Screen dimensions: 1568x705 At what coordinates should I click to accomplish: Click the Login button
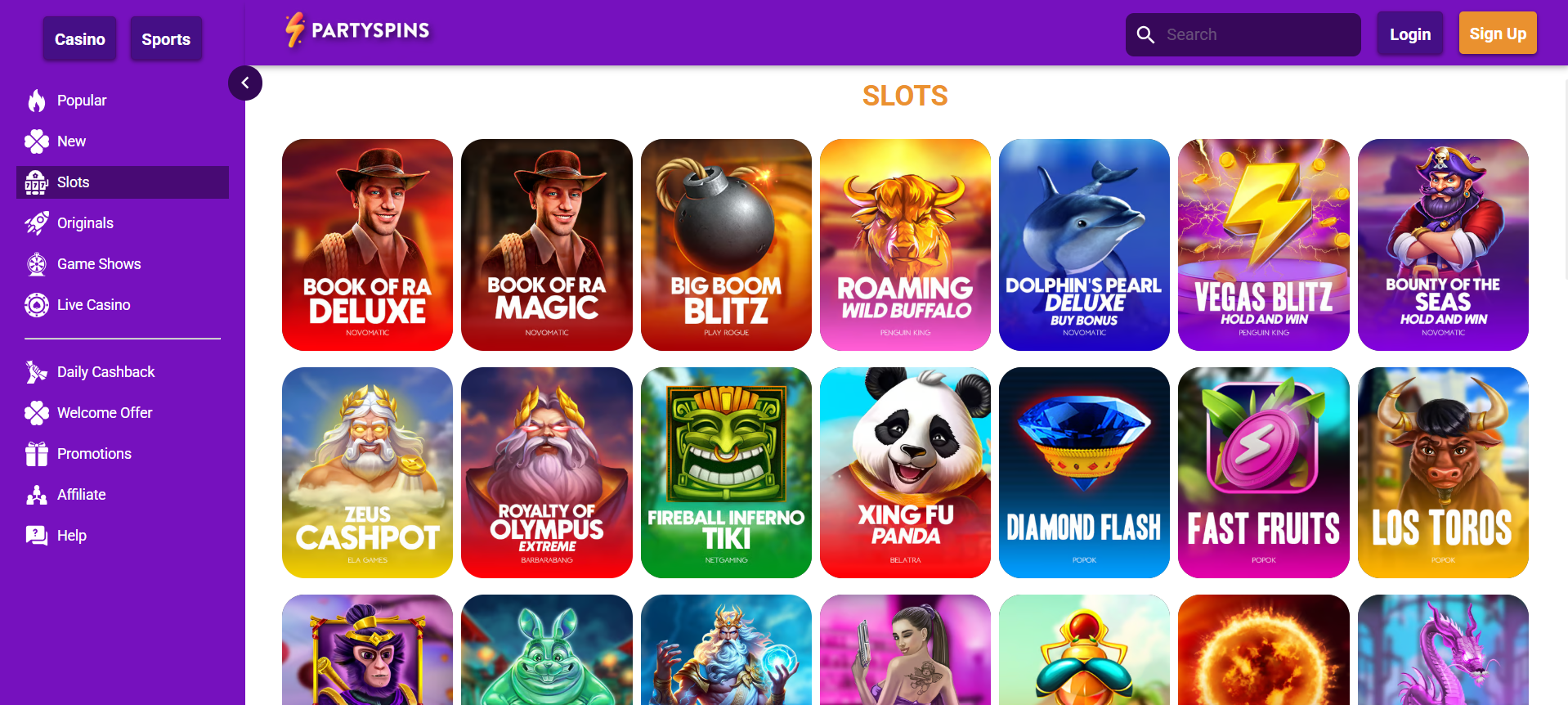[1410, 34]
